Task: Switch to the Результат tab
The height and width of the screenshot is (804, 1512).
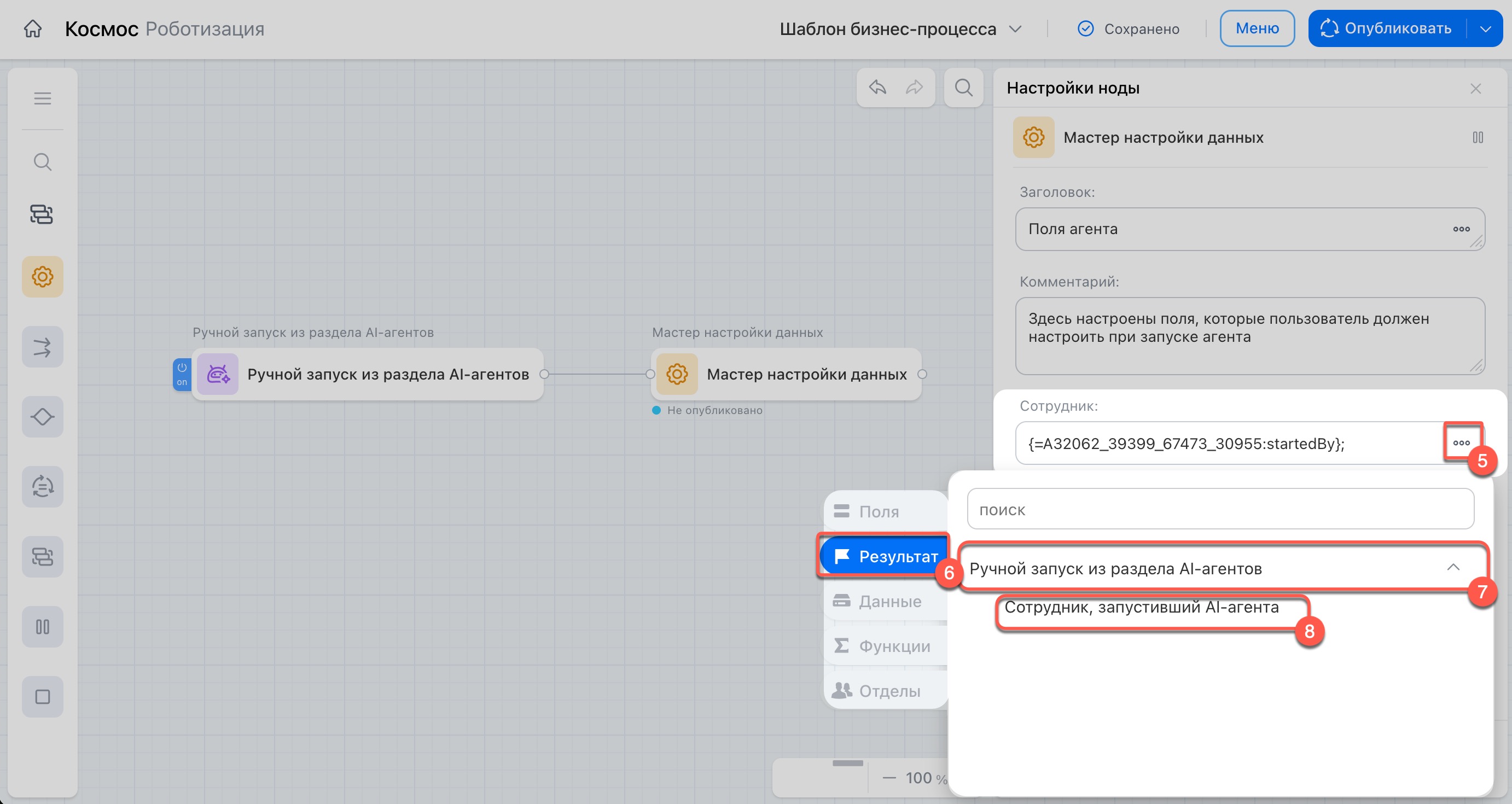Action: (x=885, y=556)
